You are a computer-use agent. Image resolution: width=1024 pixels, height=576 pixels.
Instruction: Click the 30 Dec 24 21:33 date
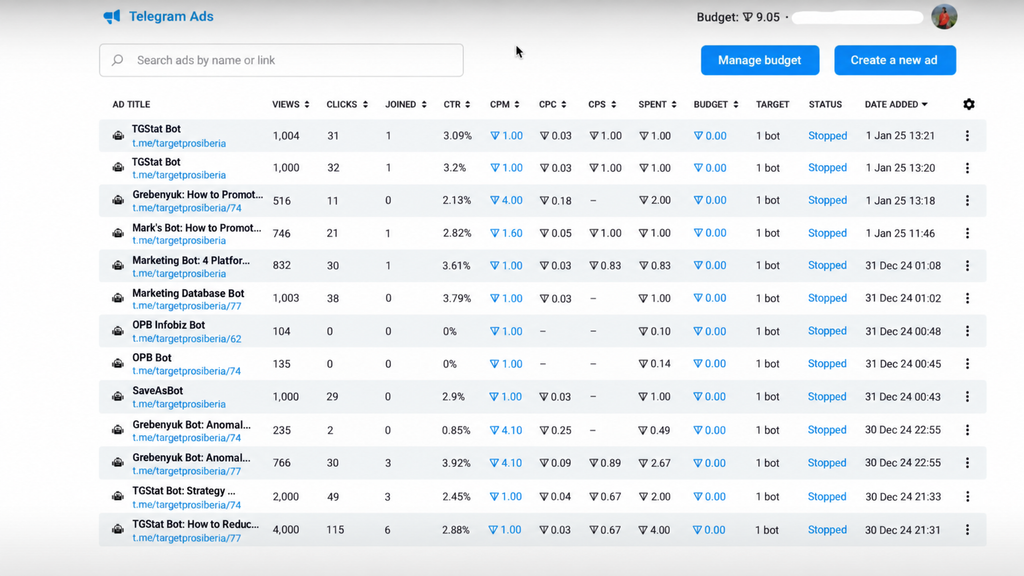pos(903,496)
